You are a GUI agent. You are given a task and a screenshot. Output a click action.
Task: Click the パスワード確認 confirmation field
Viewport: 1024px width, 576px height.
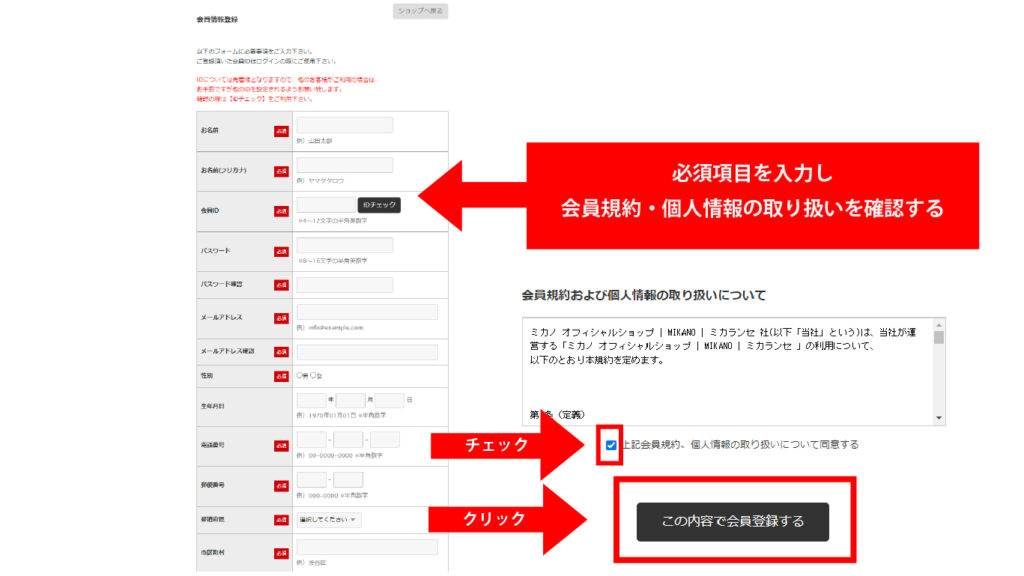(x=345, y=284)
